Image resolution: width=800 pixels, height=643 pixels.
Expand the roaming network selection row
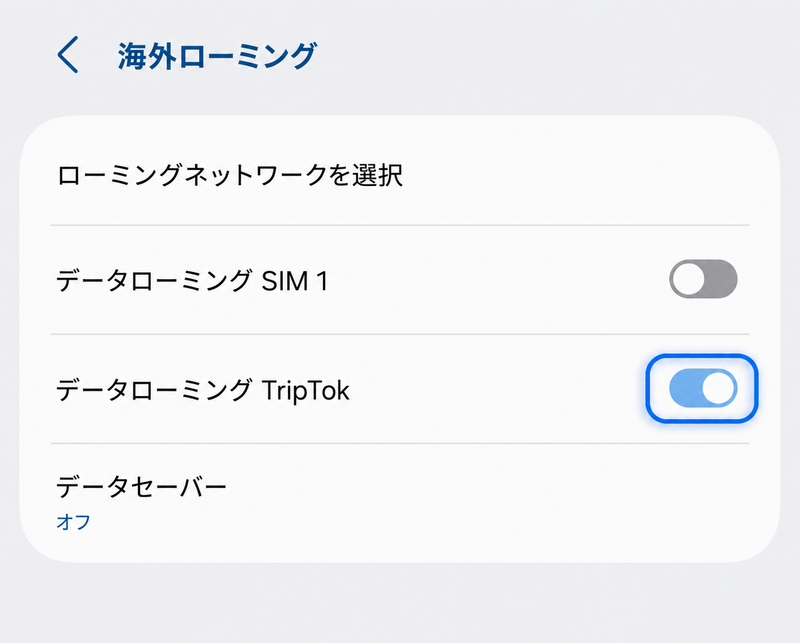coord(400,175)
